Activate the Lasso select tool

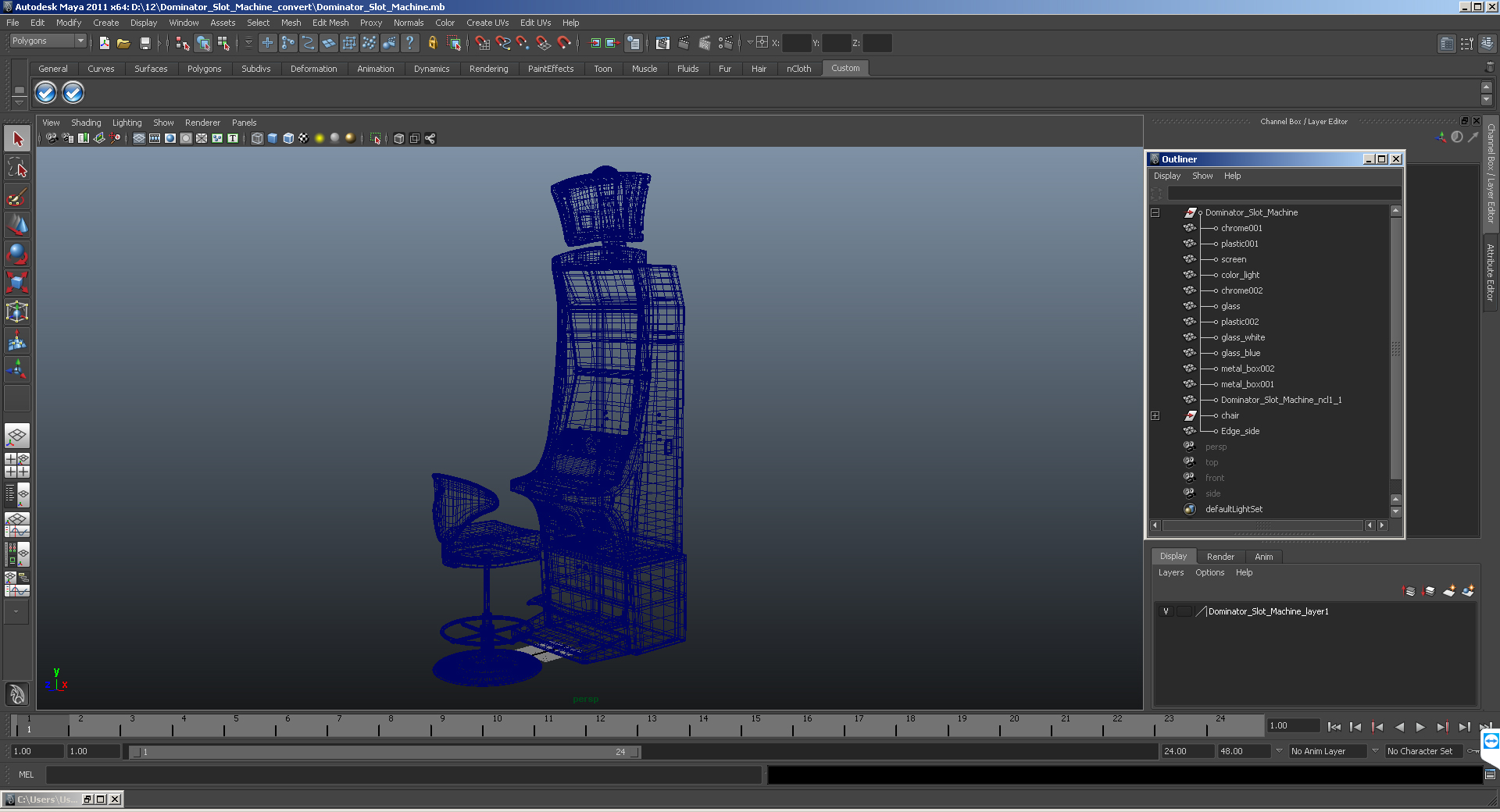click(x=17, y=167)
